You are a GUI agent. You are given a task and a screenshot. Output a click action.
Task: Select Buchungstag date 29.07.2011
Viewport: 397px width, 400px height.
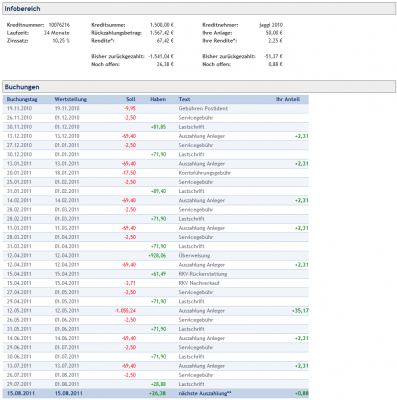point(19,384)
